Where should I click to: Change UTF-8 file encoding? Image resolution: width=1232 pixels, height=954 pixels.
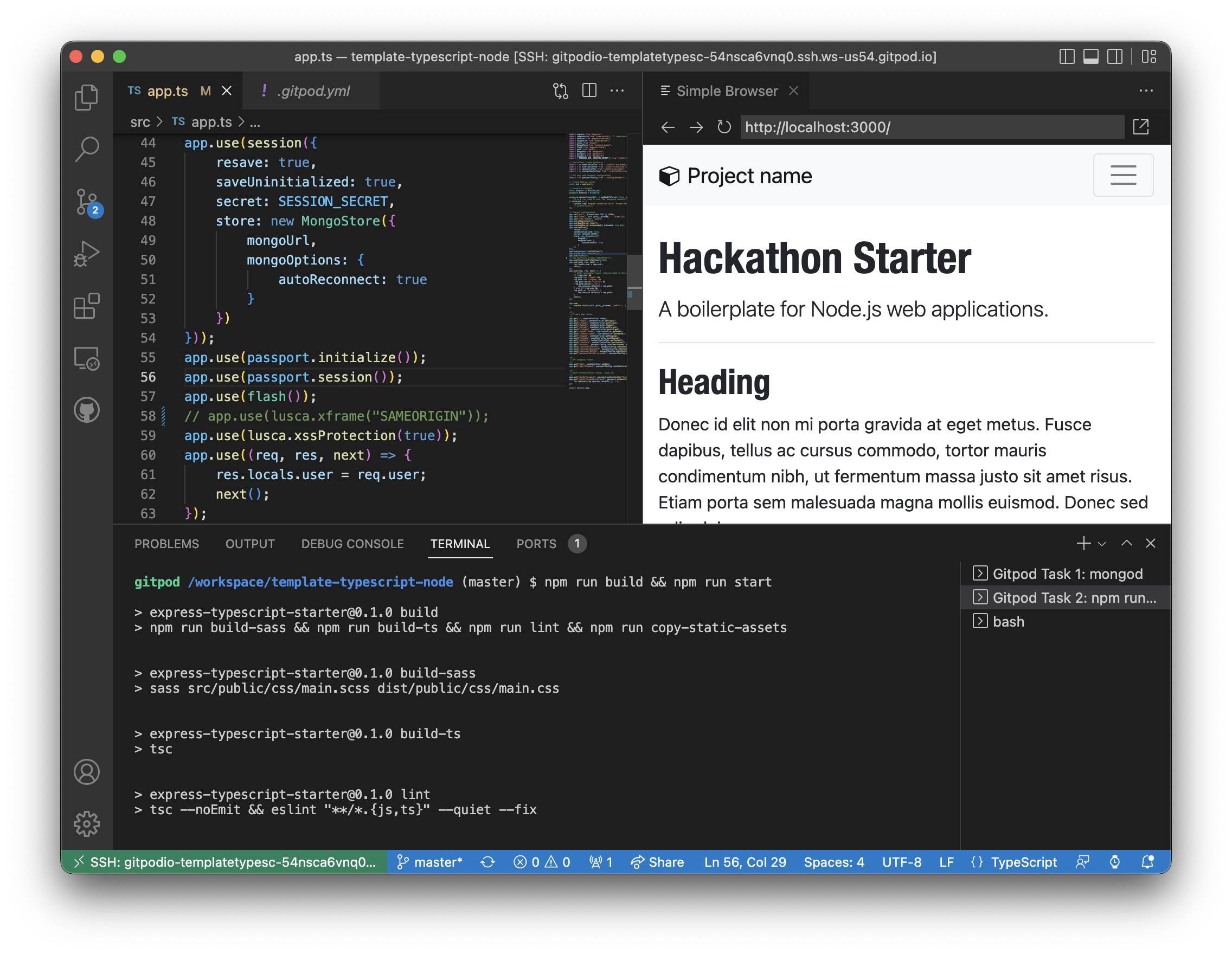pos(901,862)
